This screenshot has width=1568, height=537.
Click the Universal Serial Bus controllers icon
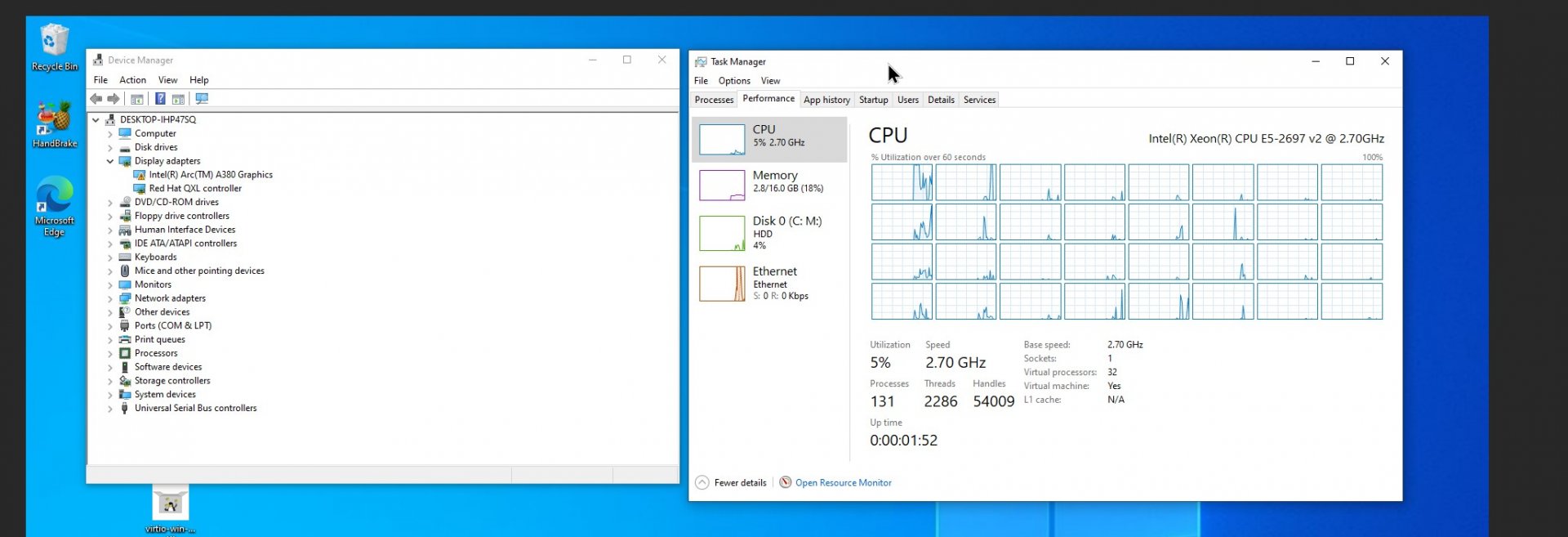125,409
